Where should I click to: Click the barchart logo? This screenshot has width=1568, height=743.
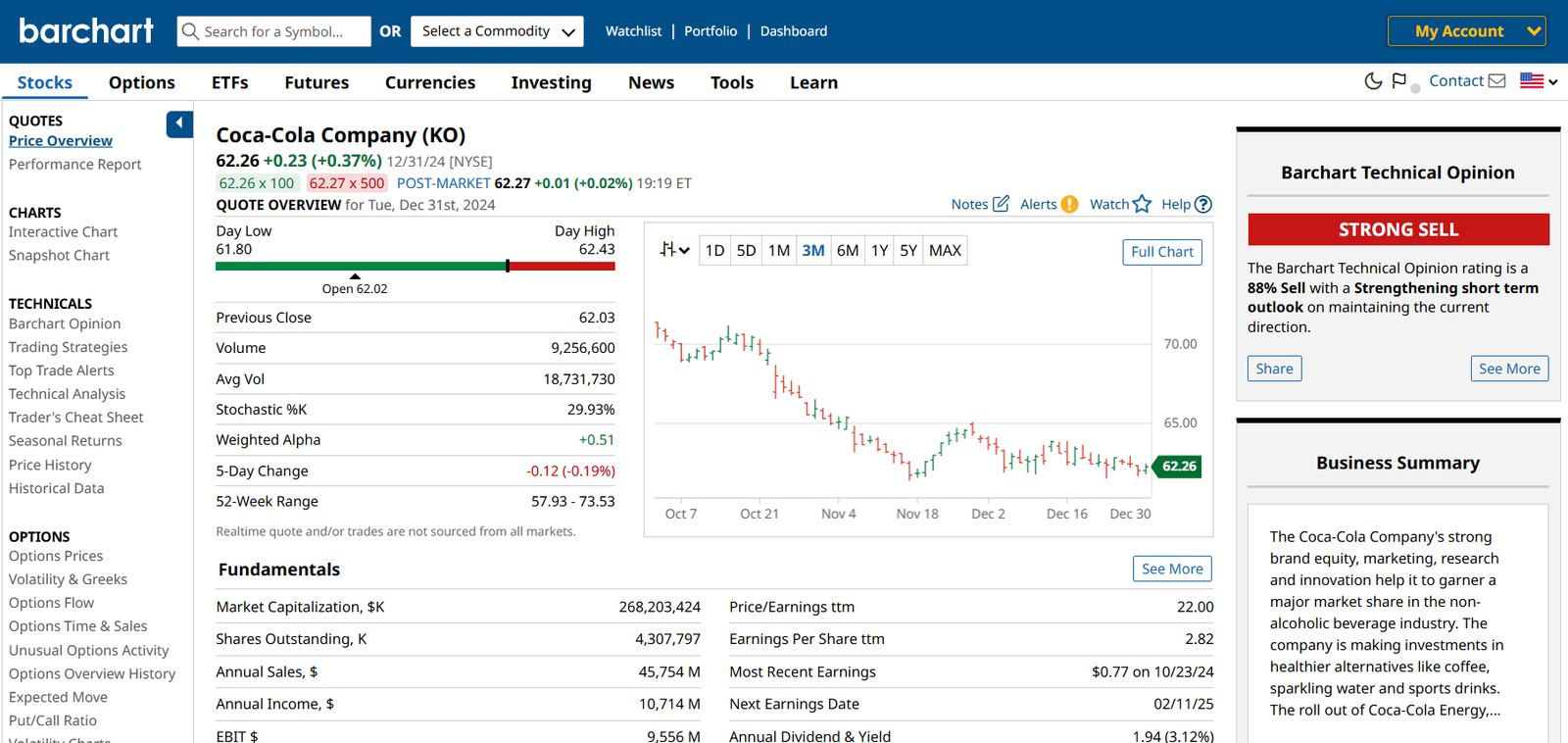[86, 30]
